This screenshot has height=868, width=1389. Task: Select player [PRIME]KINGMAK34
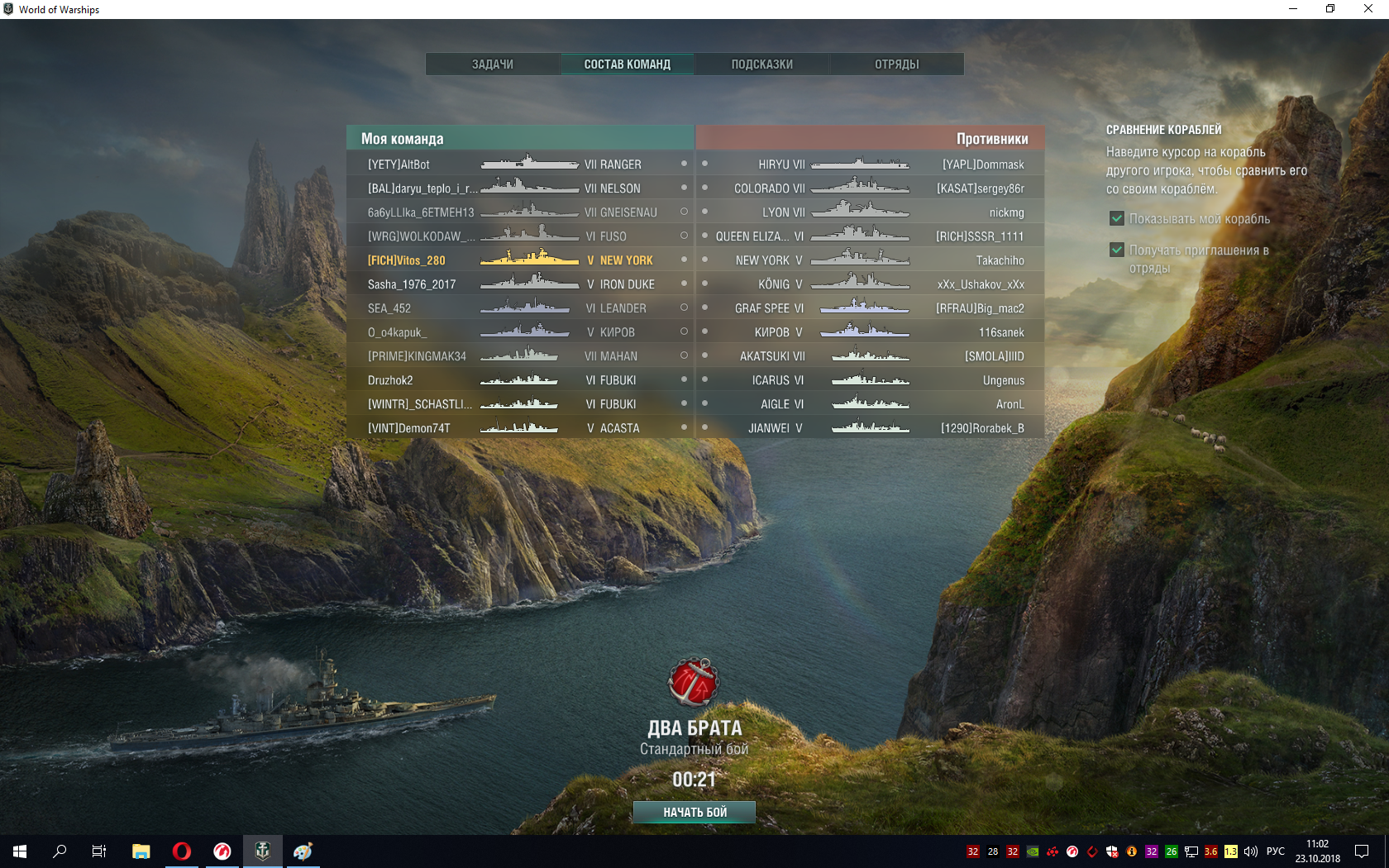(417, 356)
